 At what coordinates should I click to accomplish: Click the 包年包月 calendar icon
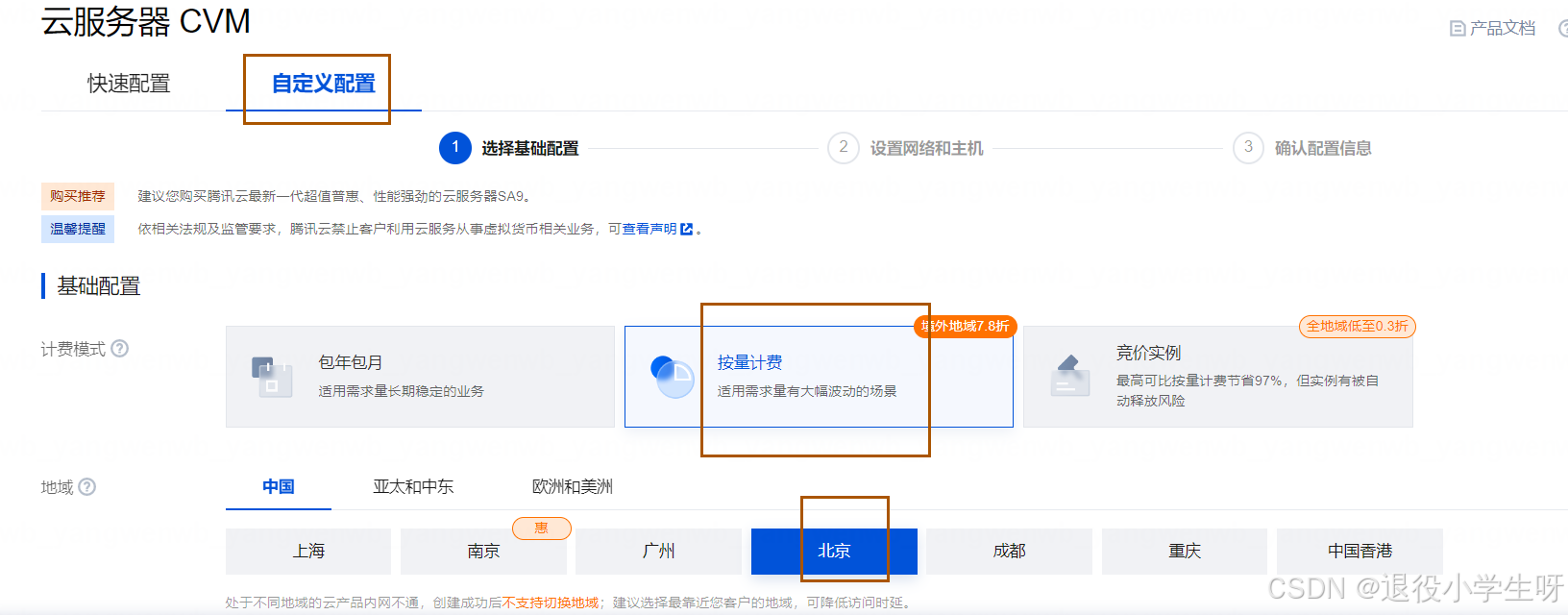coord(272,377)
